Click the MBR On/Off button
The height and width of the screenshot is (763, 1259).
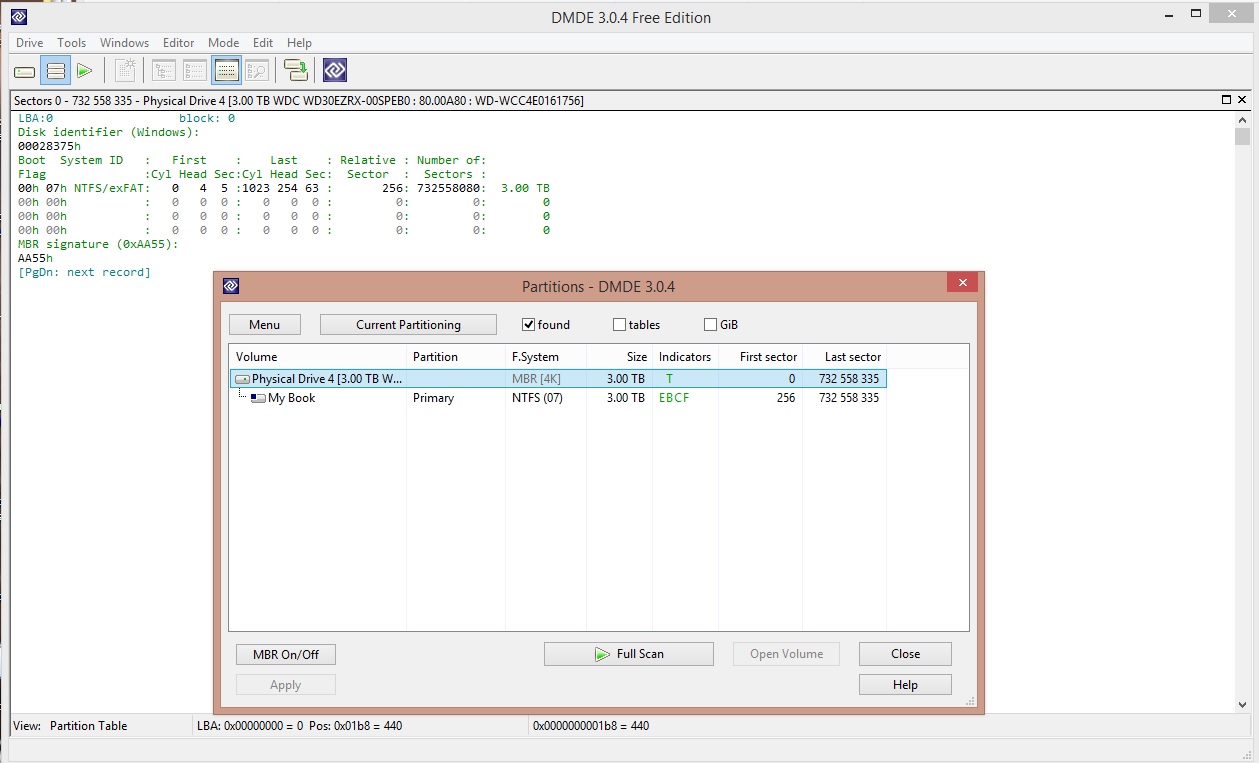(x=286, y=654)
